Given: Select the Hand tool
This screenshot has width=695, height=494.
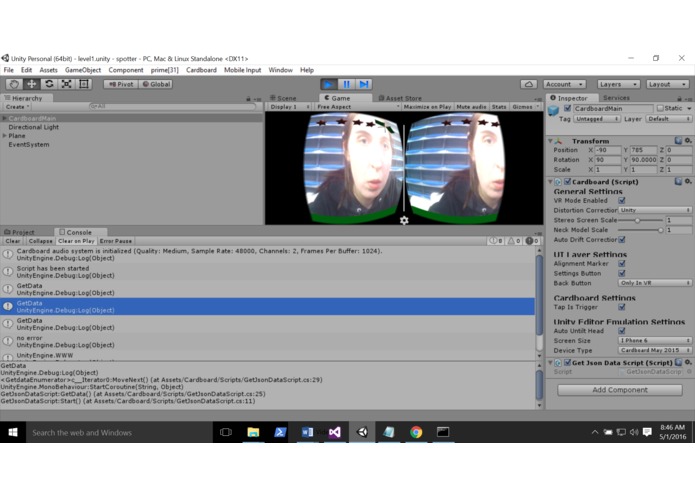Looking at the screenshot, I should pos(14,84).
